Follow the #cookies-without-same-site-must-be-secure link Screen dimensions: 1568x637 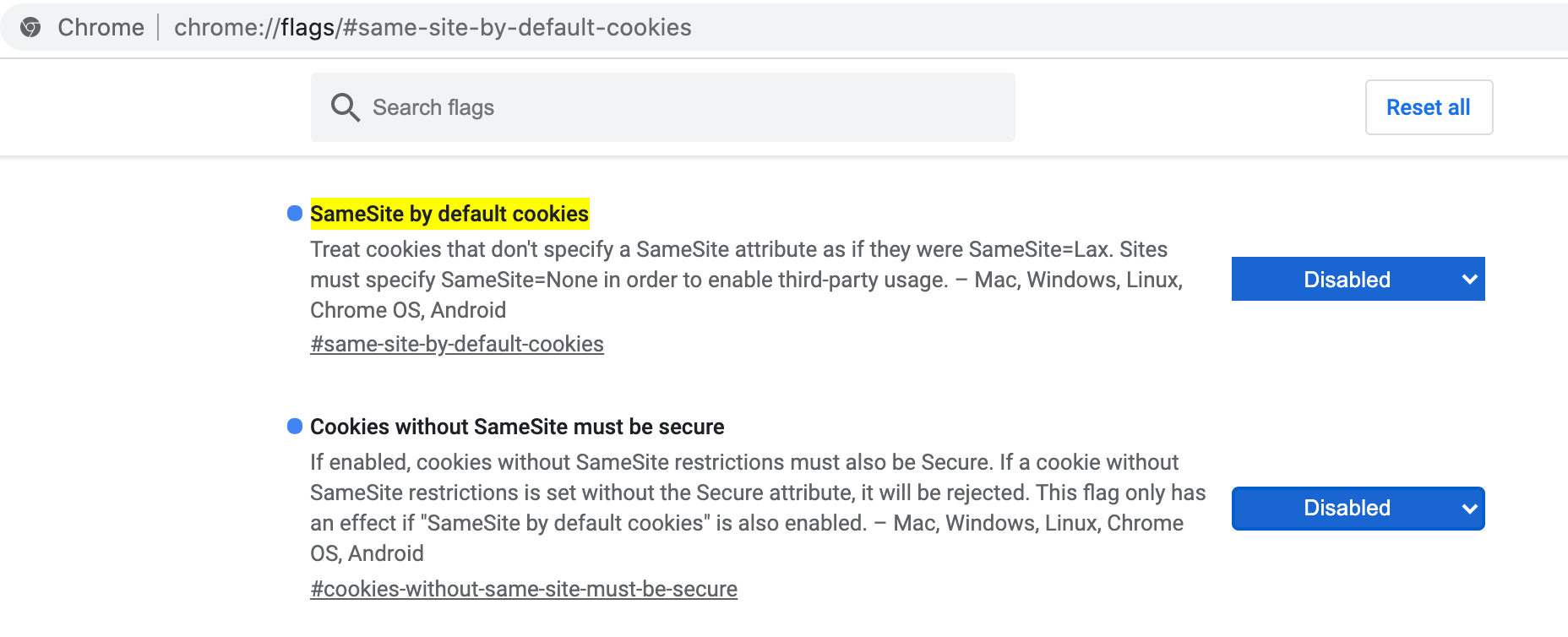[x=523, y=589]
